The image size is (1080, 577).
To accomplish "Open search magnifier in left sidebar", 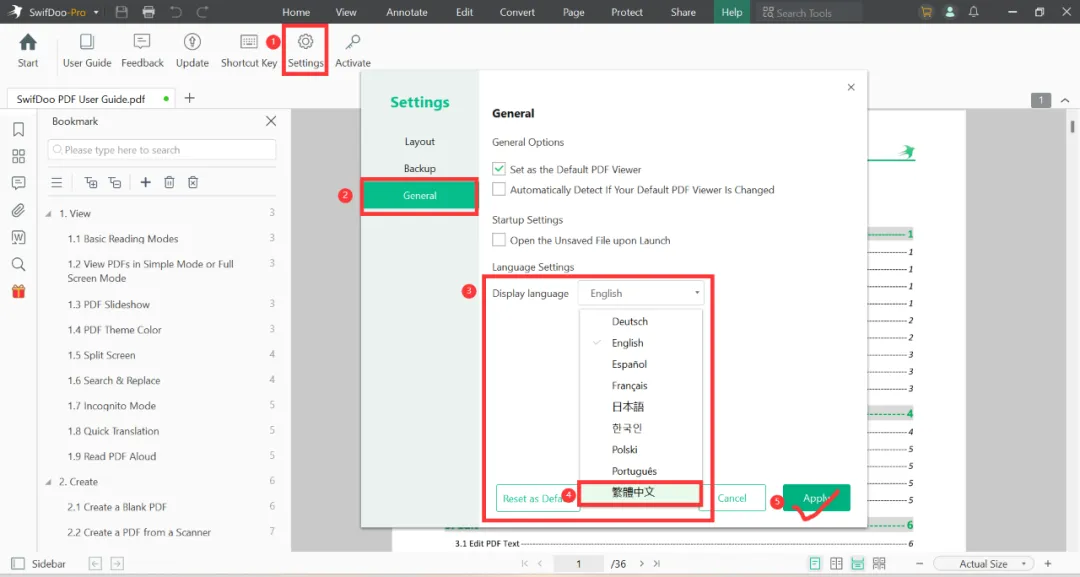I will pos(19,264).
